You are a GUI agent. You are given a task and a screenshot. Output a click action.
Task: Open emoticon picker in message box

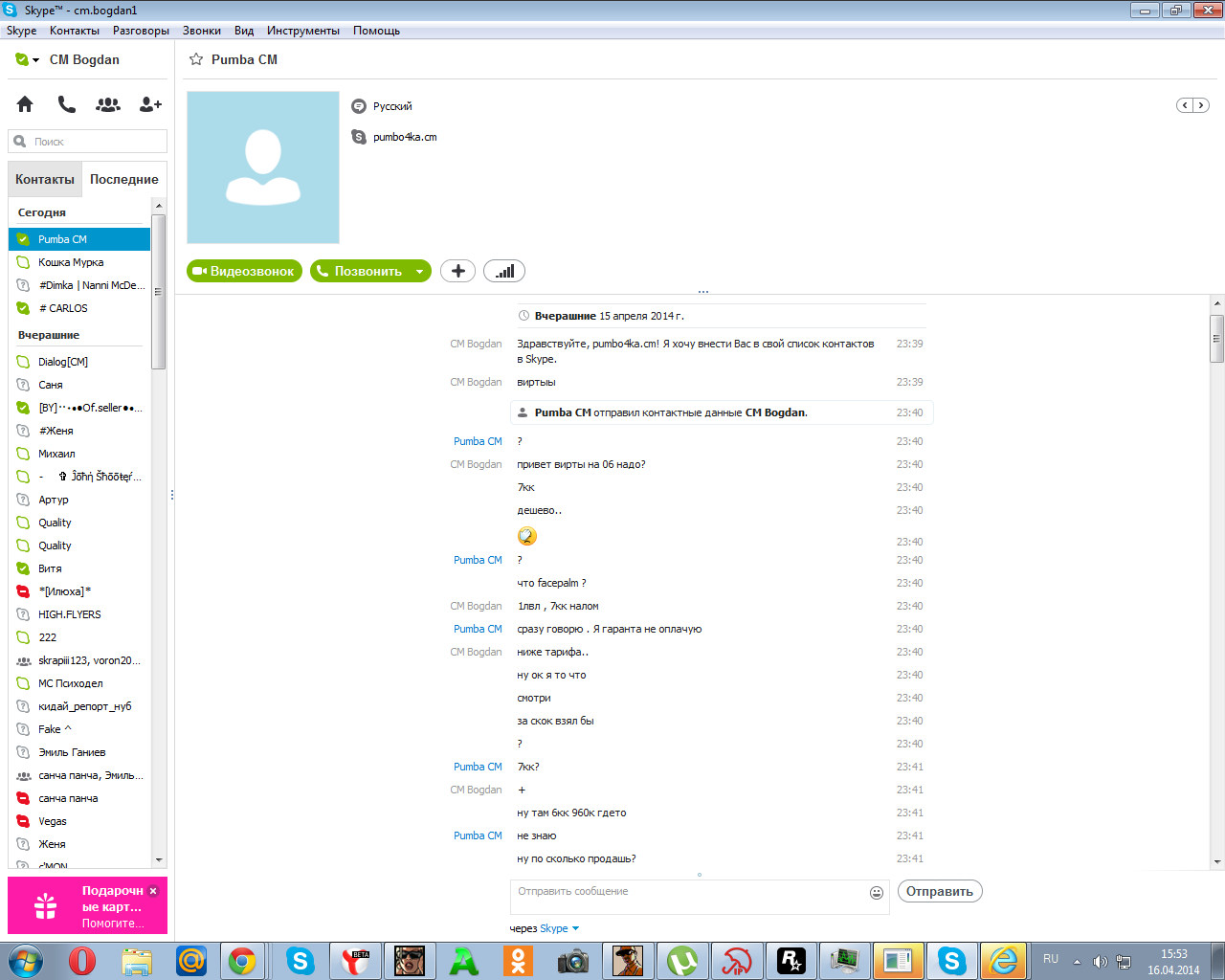coord(876,893)
